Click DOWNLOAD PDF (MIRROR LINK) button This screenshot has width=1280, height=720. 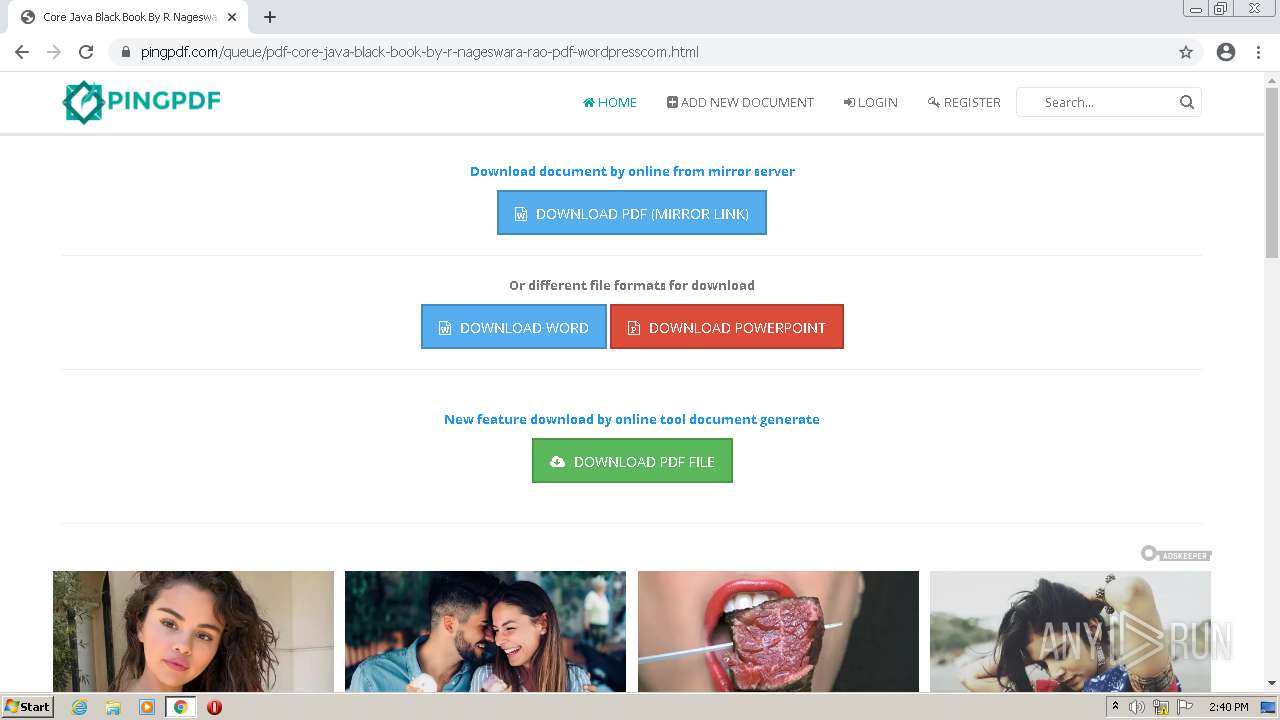click(x=632, y=213)
